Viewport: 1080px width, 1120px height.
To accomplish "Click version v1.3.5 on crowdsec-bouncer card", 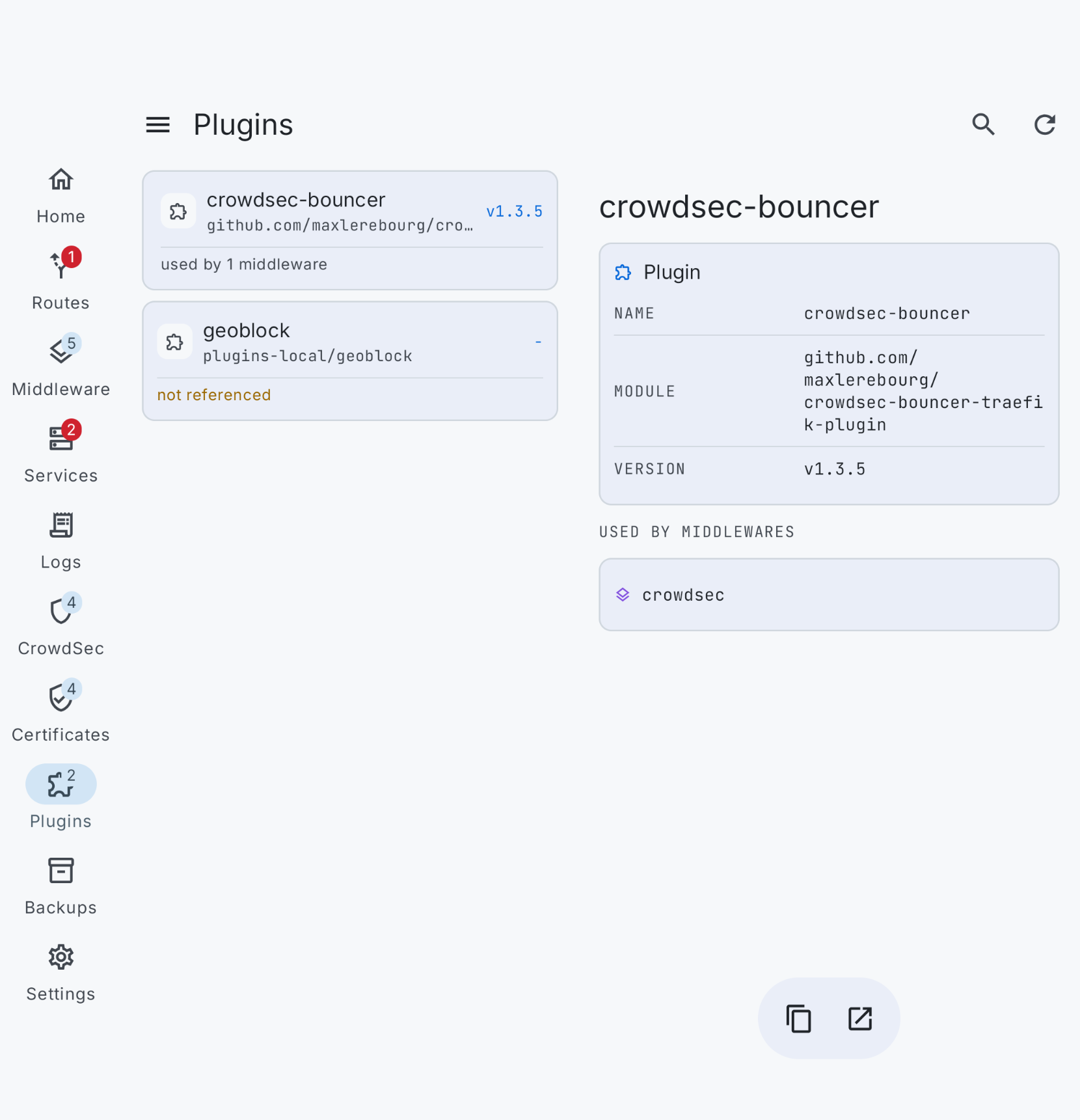I will 514,211.
